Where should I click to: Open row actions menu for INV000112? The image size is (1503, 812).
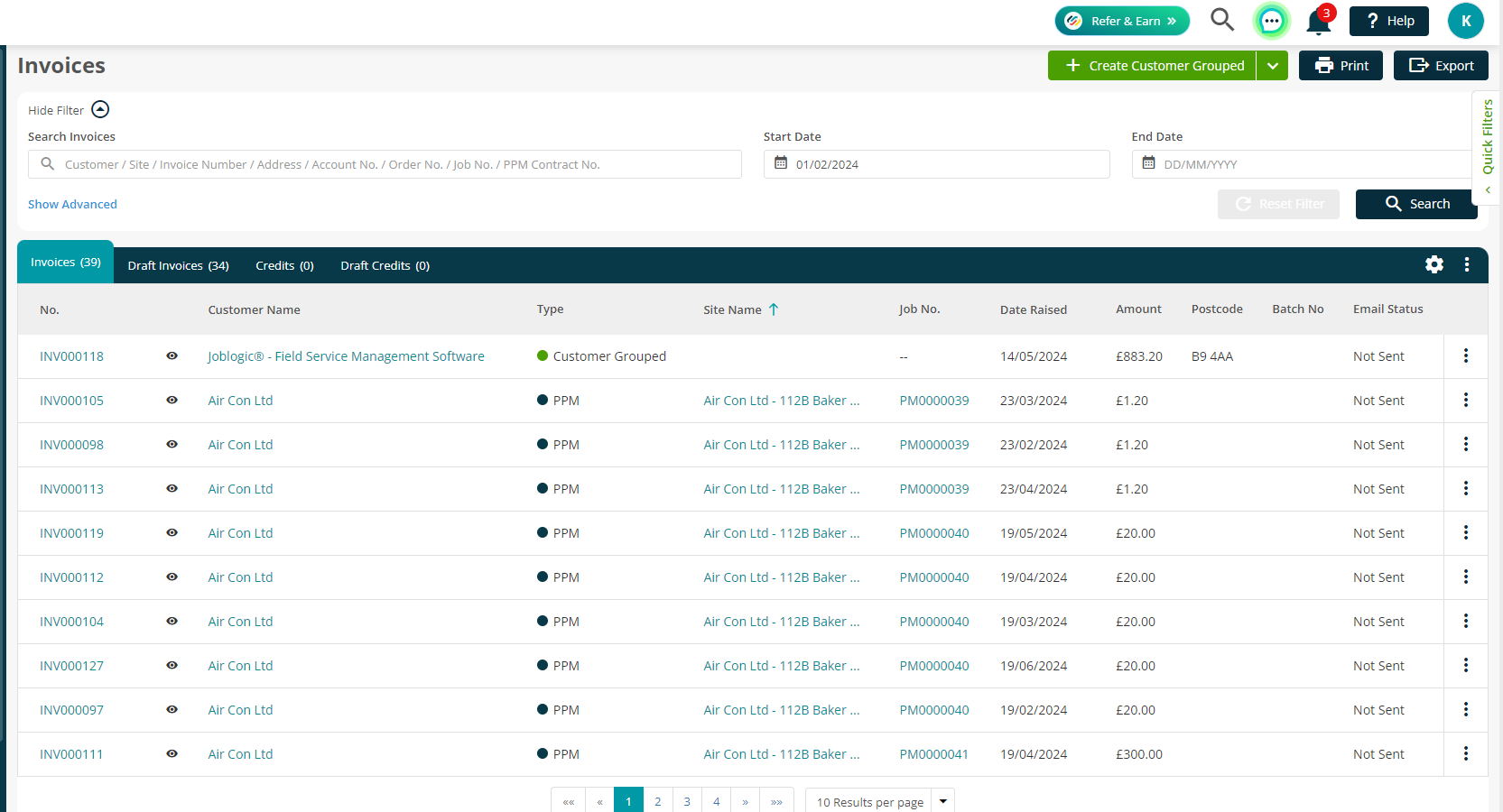click(x=1466, y=577)
